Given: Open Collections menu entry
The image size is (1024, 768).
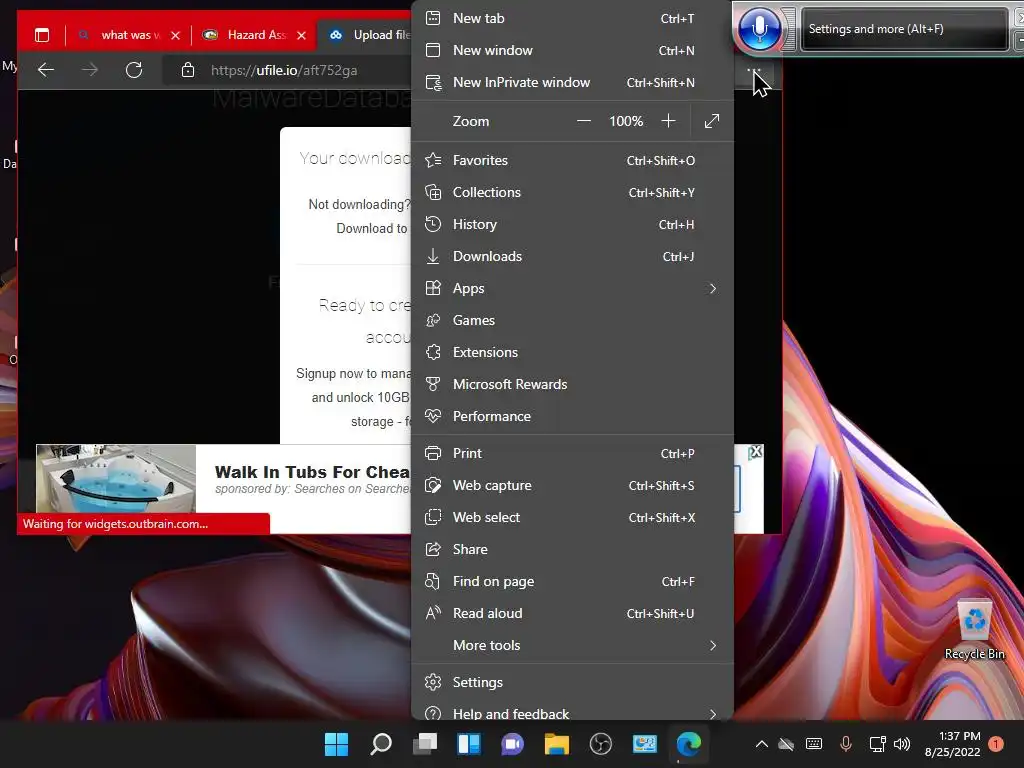Looking at the screenshot, I should pyautogui.click(x=572, y=192).
